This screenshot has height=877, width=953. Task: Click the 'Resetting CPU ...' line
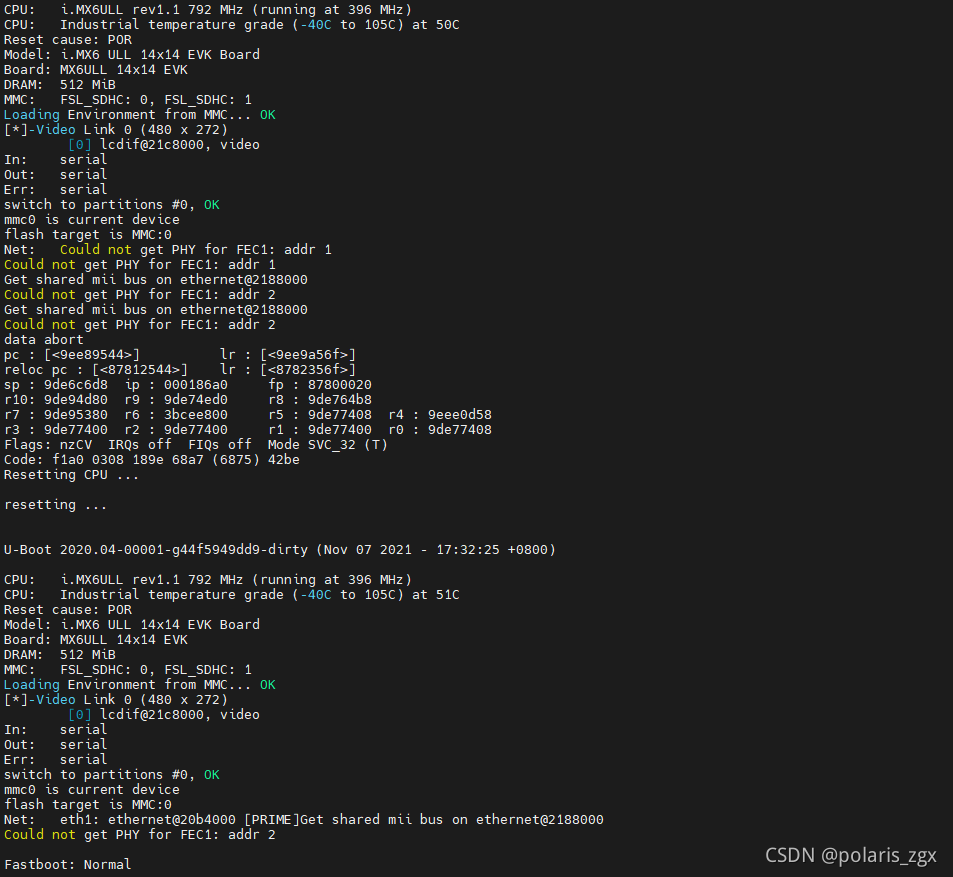tap(71, 475)
